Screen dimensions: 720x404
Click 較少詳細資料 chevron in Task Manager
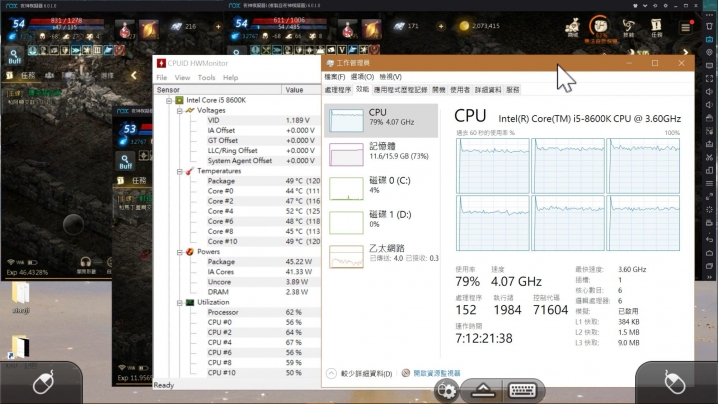pyautogui.click(x=331, y=373)
